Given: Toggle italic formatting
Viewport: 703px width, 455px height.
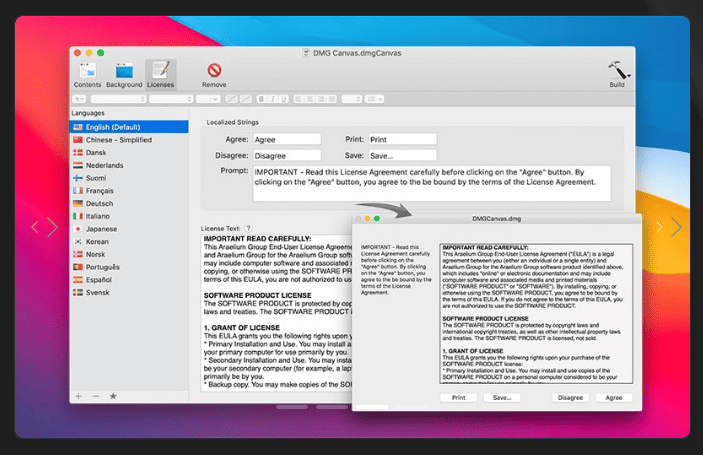Looking at the screenshot, I should tap(272, 99).
